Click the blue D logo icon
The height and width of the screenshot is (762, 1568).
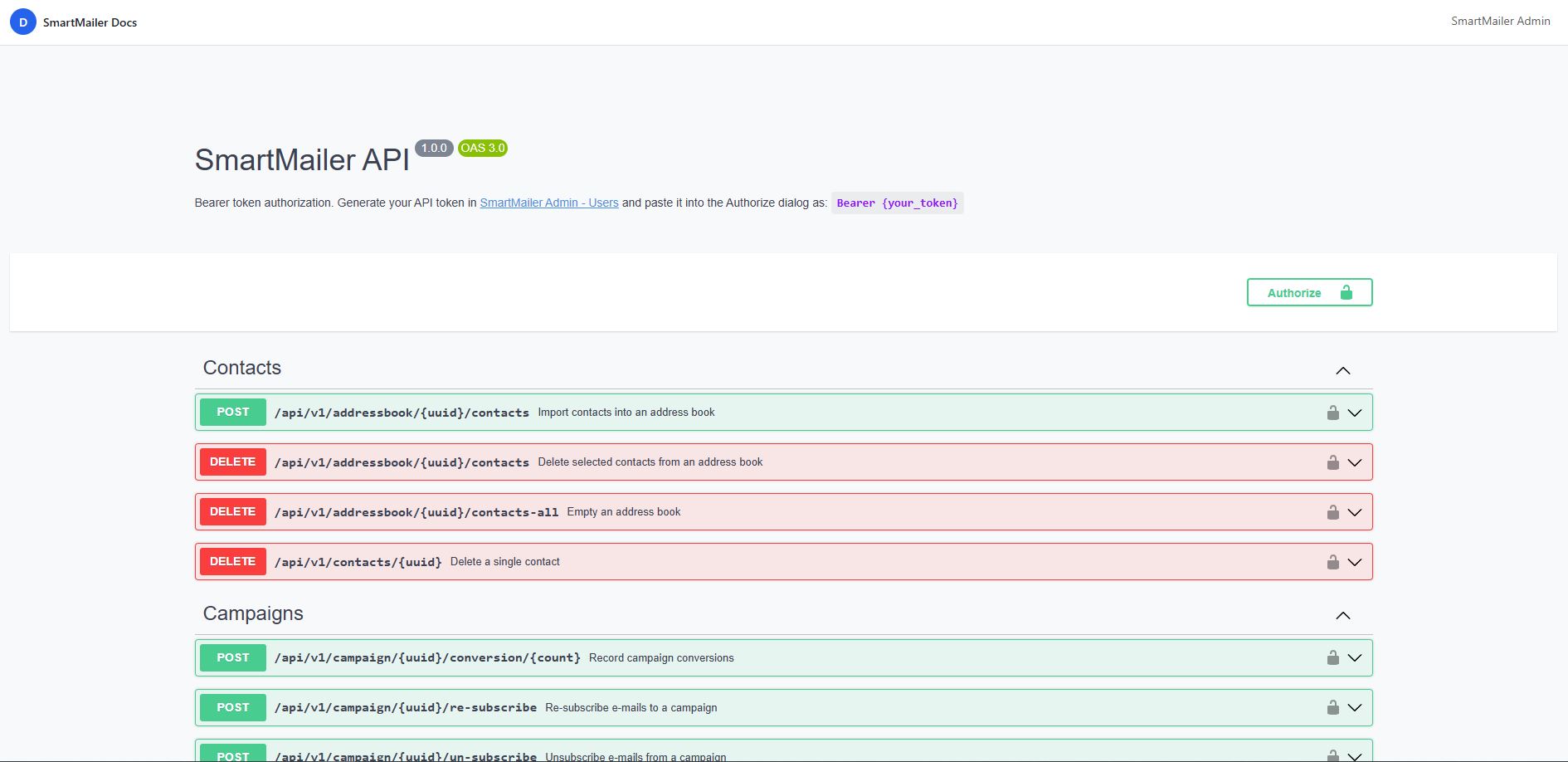22,22
